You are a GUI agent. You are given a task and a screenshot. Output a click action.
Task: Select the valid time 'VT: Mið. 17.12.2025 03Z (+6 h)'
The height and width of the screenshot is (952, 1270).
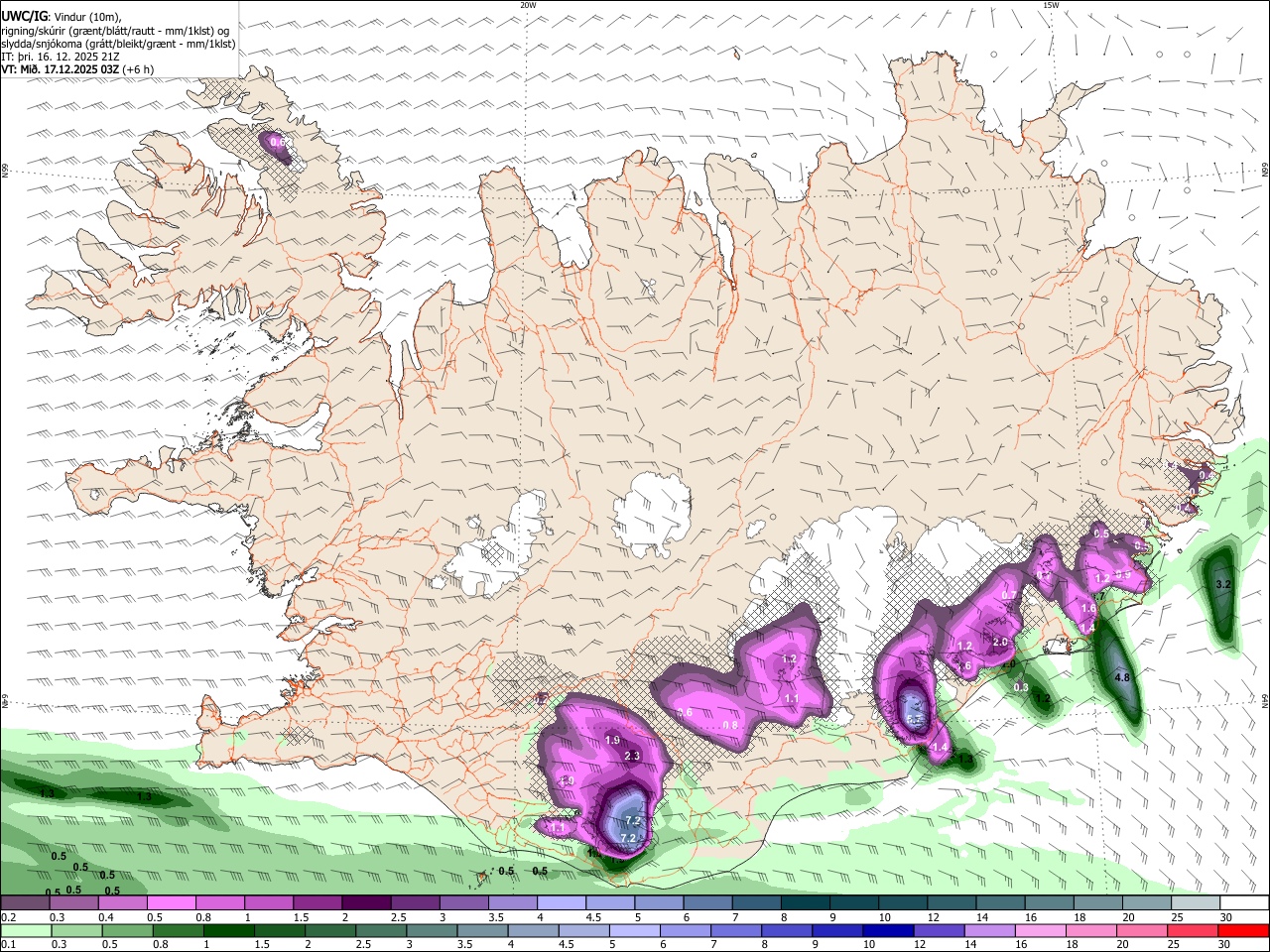coord(77,69)
